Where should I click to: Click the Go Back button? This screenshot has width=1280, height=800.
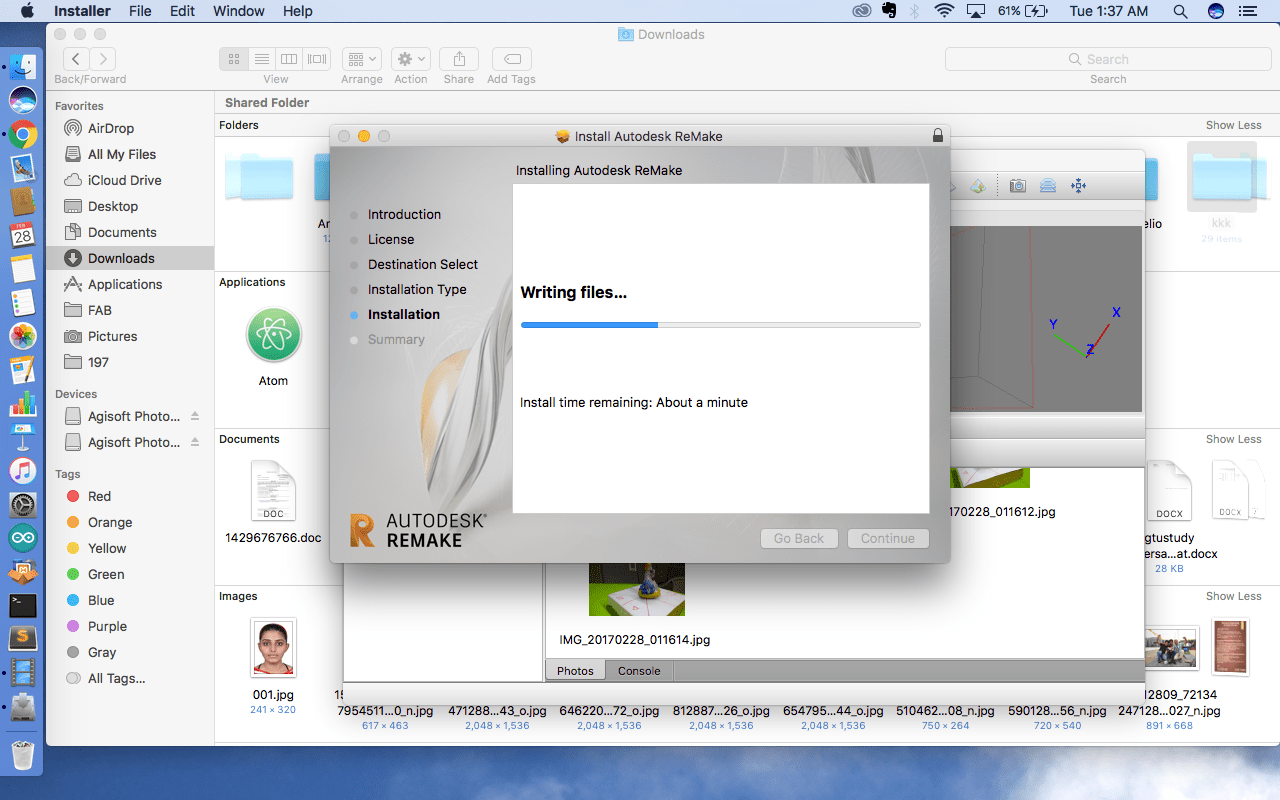pos(799,538)
